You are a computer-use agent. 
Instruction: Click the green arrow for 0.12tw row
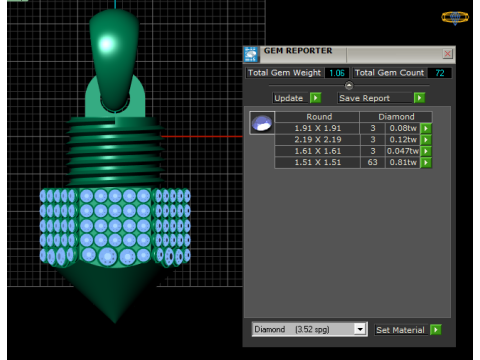click(426, 140)
